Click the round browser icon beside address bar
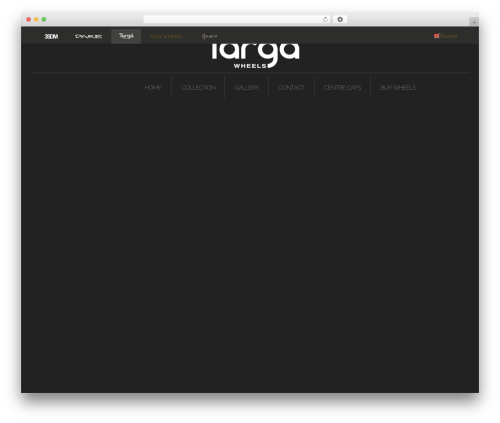 340,19
